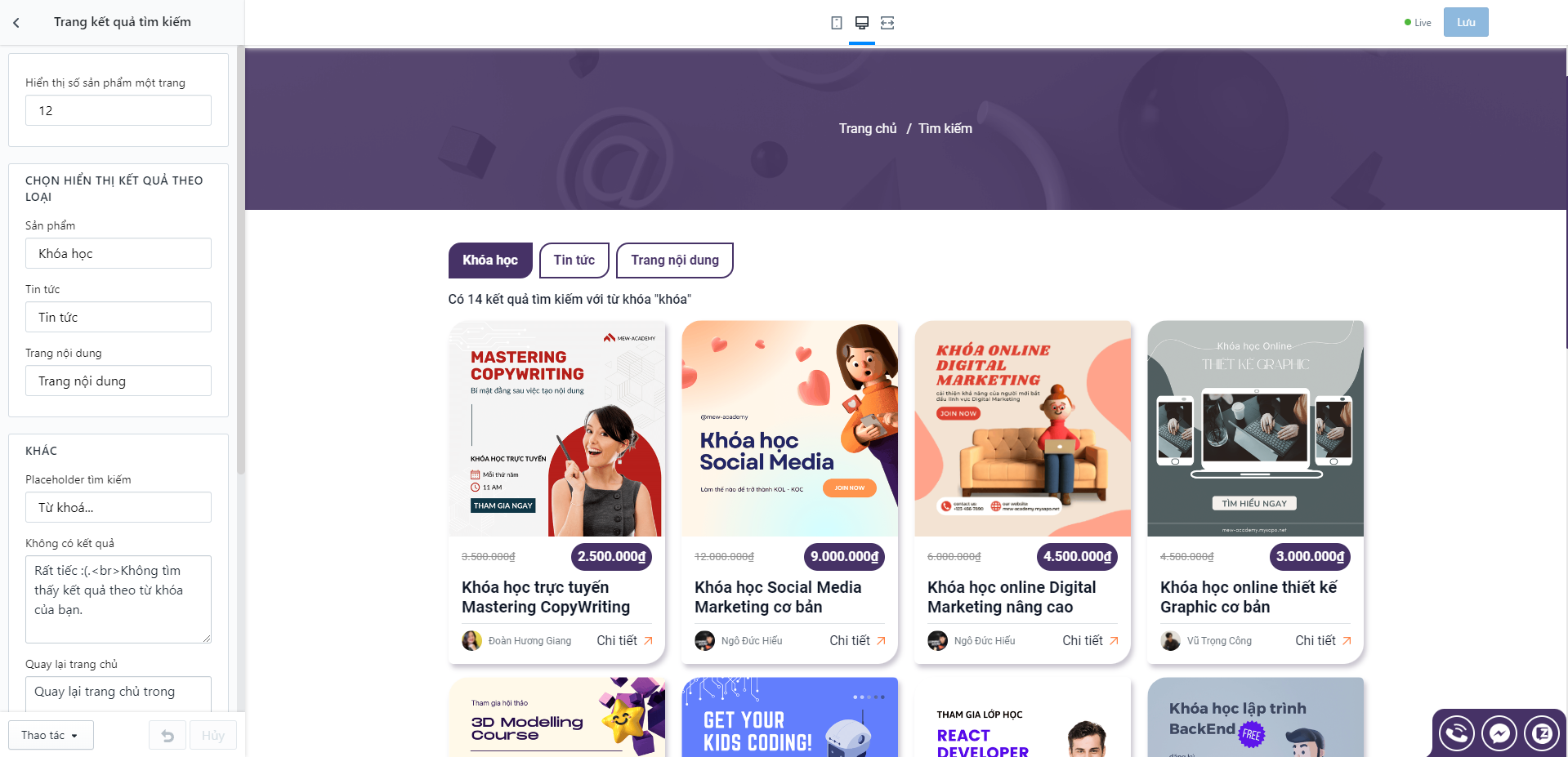Click the Lưu save button
The height and width of the screenshot is (757, 1568).
pos(1466,22)
